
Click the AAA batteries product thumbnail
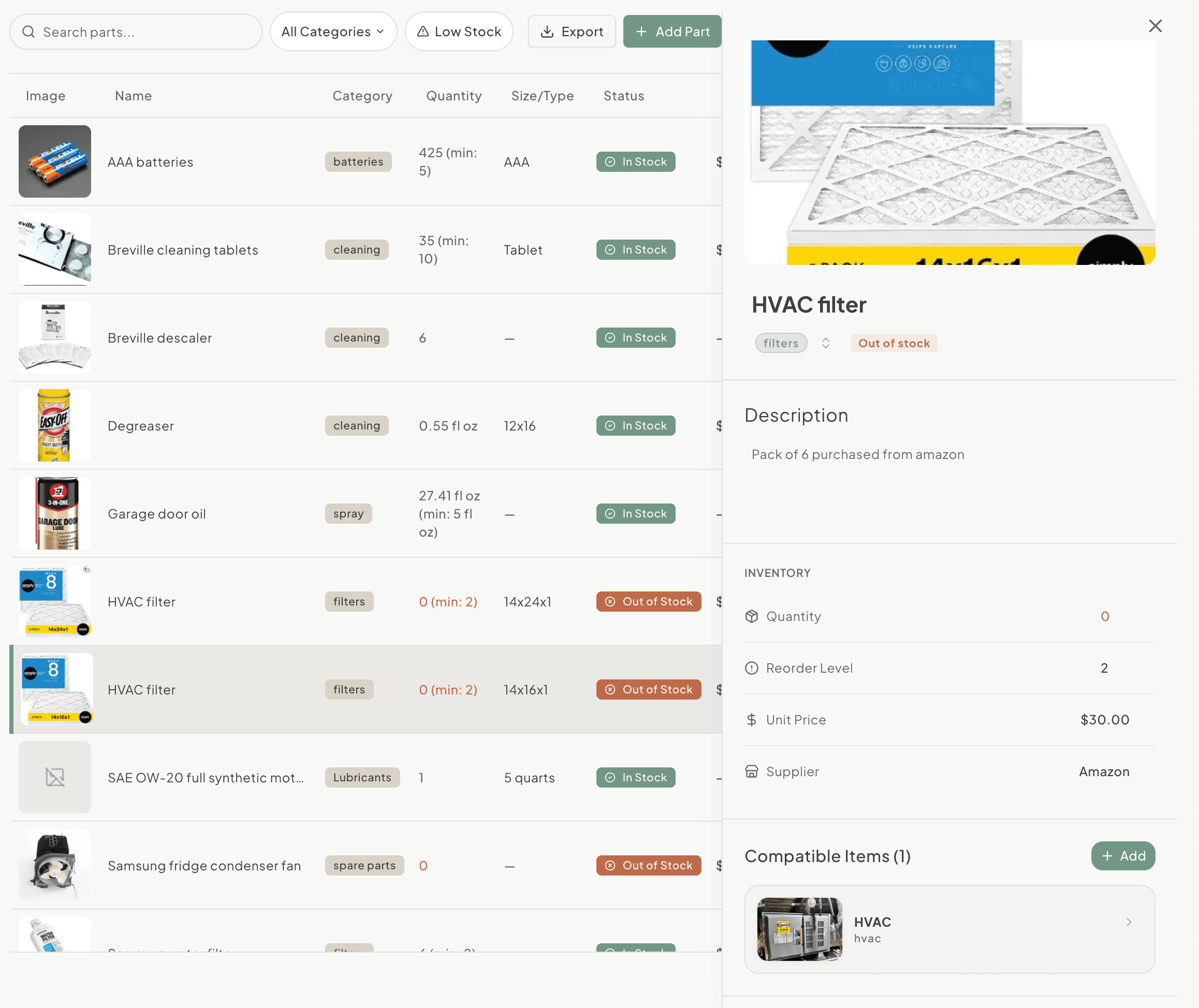pos(54,162)
